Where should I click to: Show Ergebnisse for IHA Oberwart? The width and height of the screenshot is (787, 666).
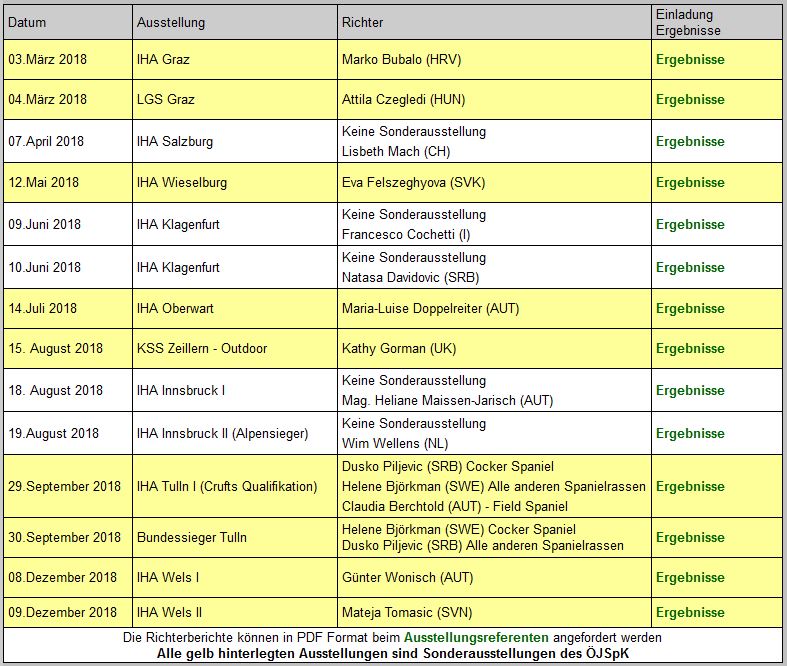click(x=690, y=308)
